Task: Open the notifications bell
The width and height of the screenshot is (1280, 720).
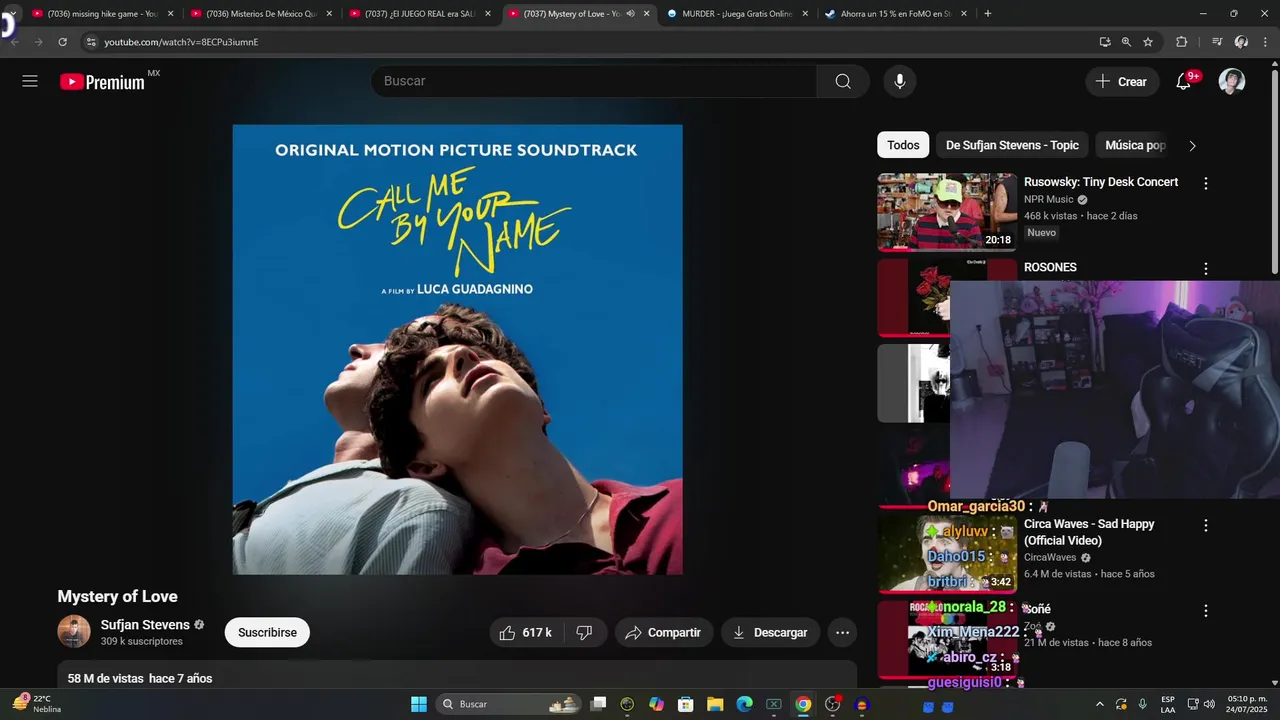Action: click(x=1184, y=81)
